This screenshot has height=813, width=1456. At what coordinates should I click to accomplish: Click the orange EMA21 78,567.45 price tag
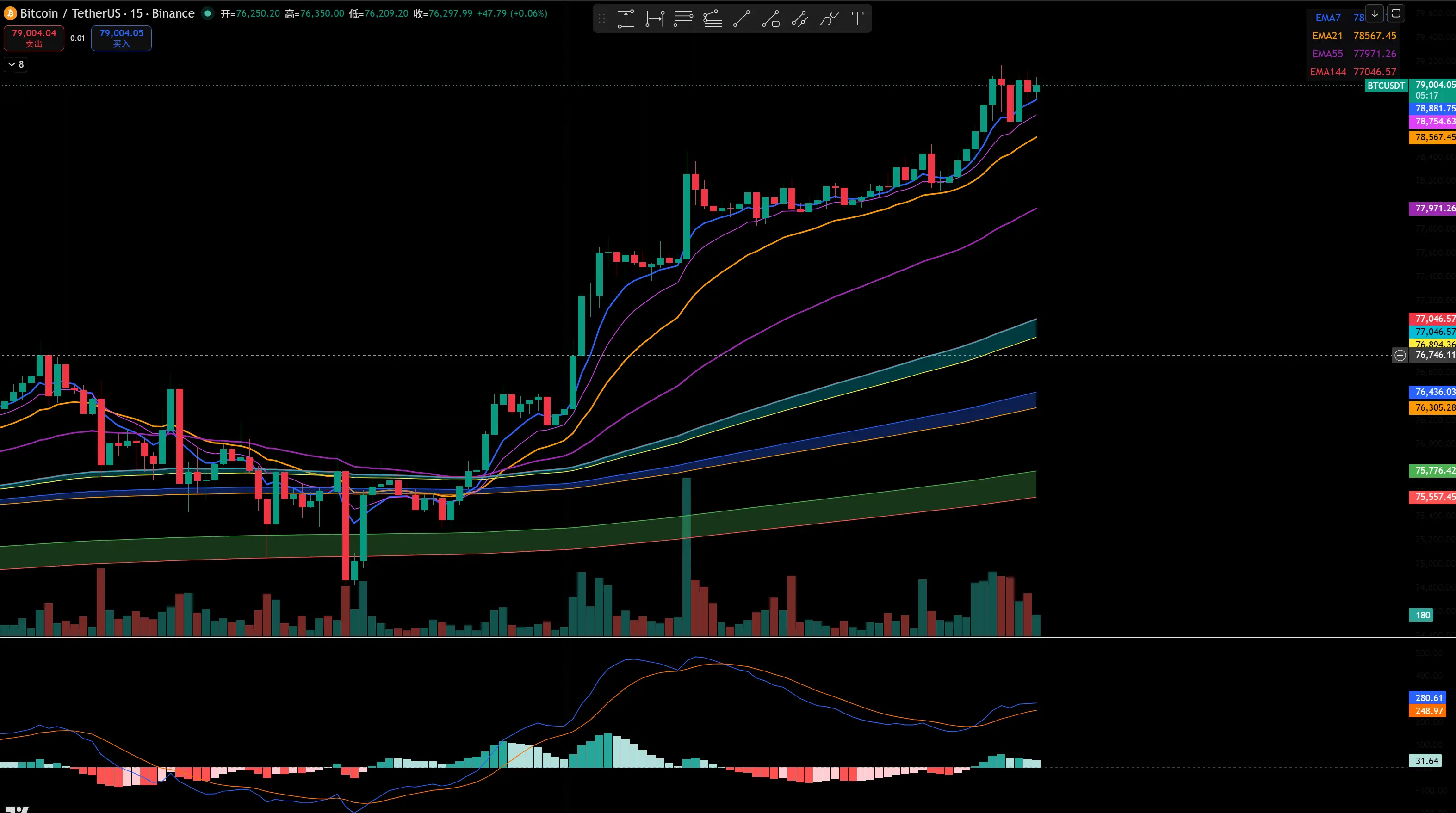1433,137
